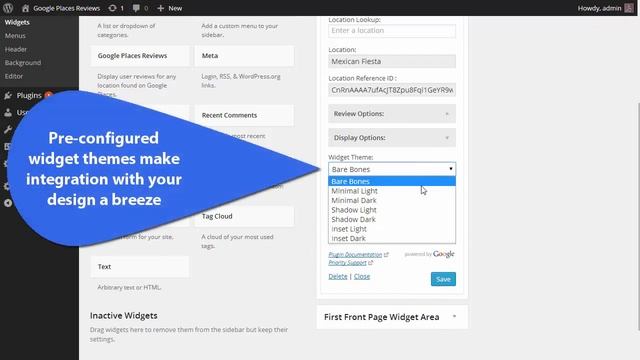Select Inset Light theme option
640x360 pixels.
pyautogui.click(x=392, y=229)
